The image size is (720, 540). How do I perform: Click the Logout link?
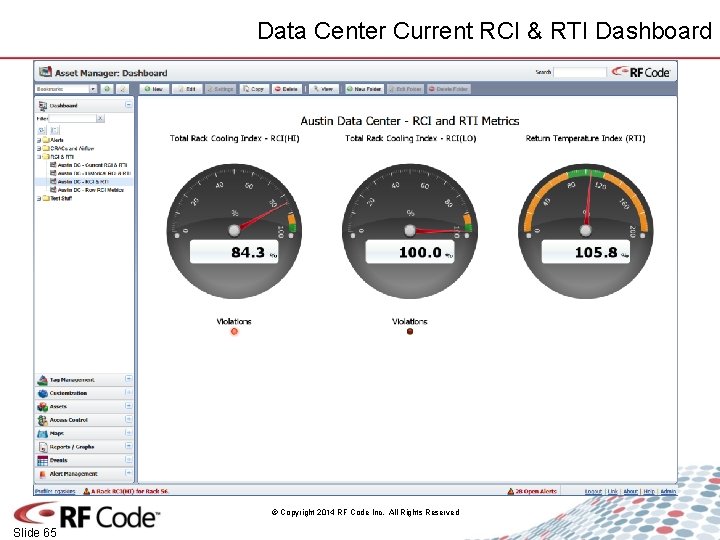(593, 491)
